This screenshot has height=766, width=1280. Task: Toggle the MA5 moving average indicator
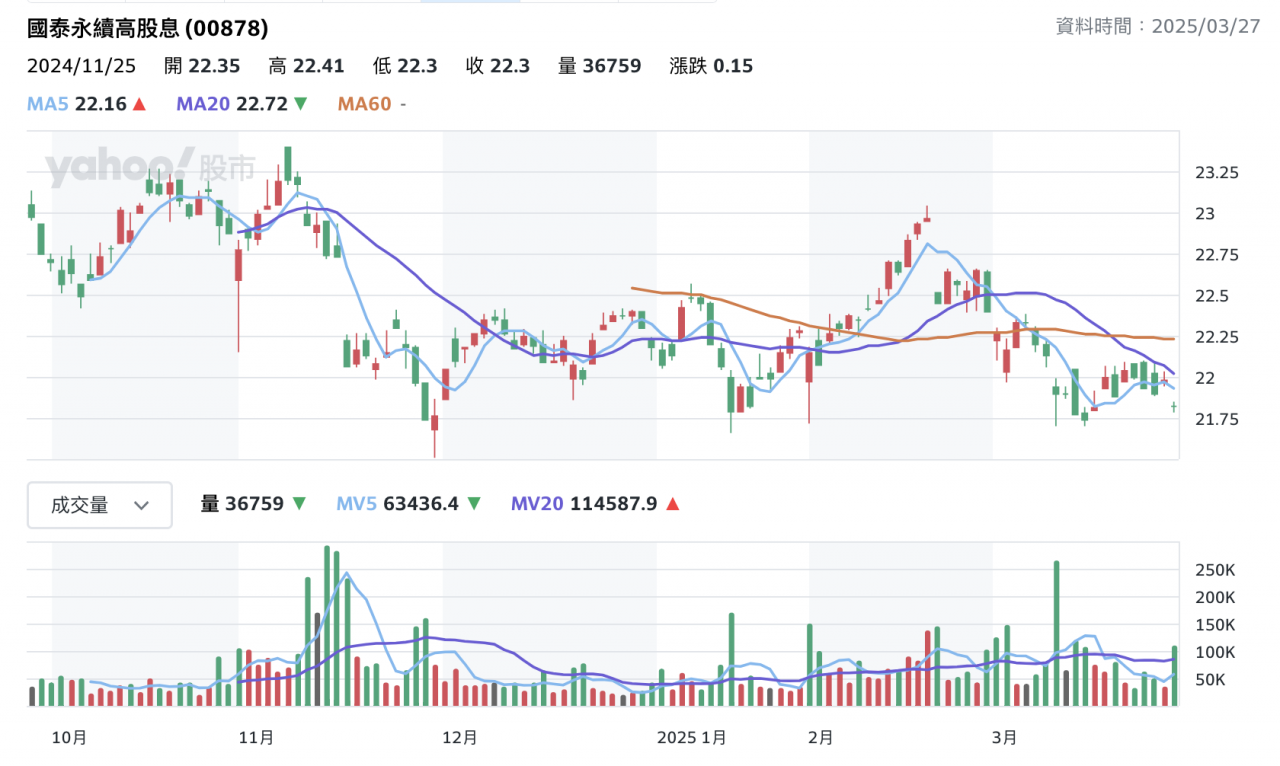point(48,104)
